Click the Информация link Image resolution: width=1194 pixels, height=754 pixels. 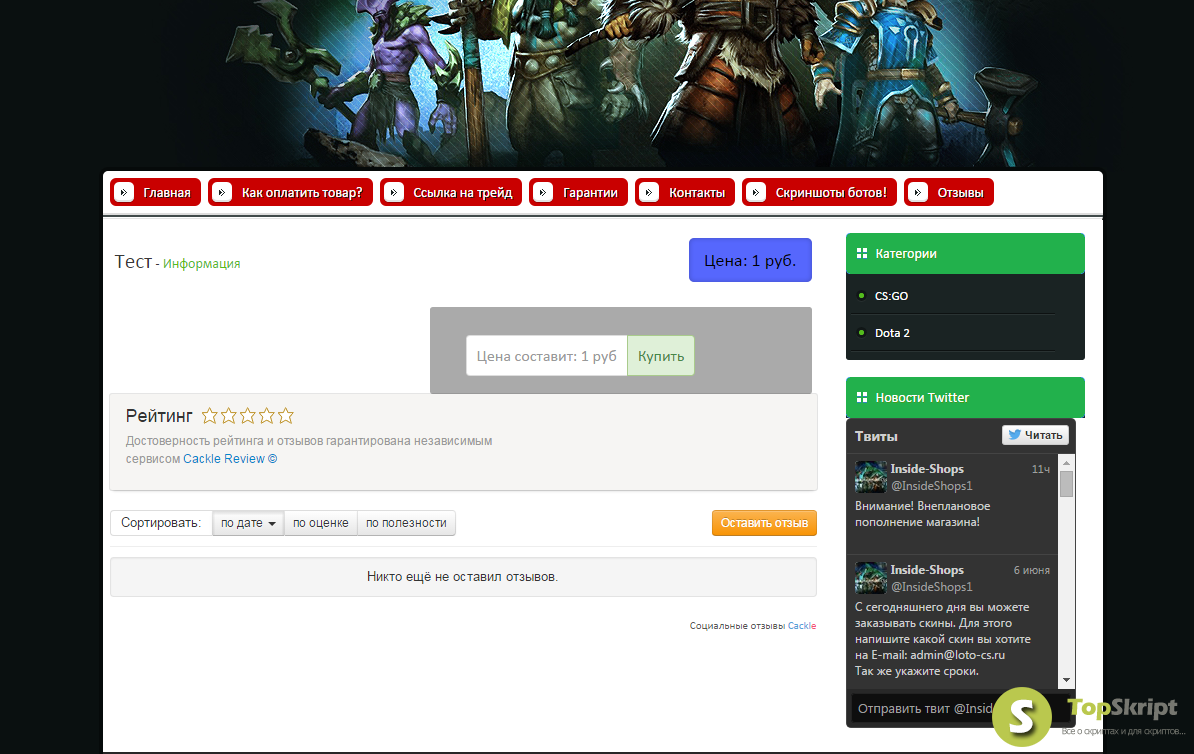pos(202,264)
